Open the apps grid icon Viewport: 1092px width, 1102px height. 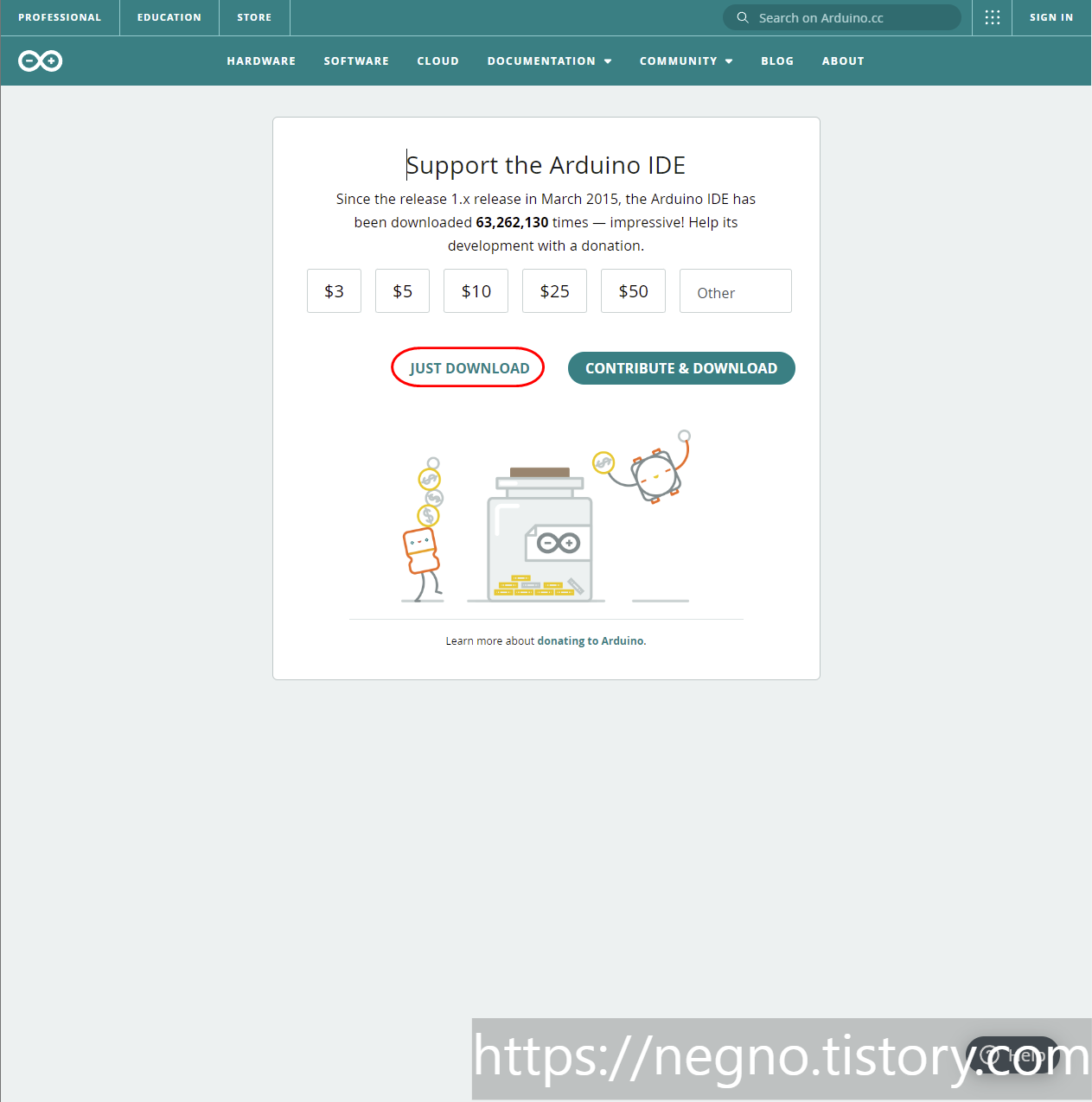pos(993,17)
